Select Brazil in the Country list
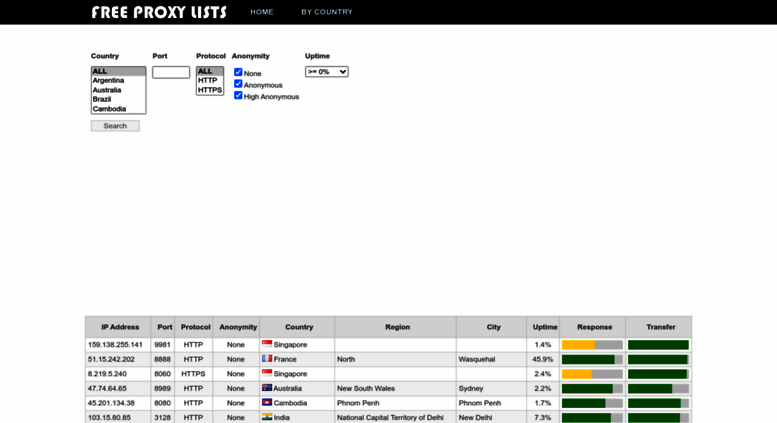The width and height of the screenshot is (777, 423). [118, 99]
